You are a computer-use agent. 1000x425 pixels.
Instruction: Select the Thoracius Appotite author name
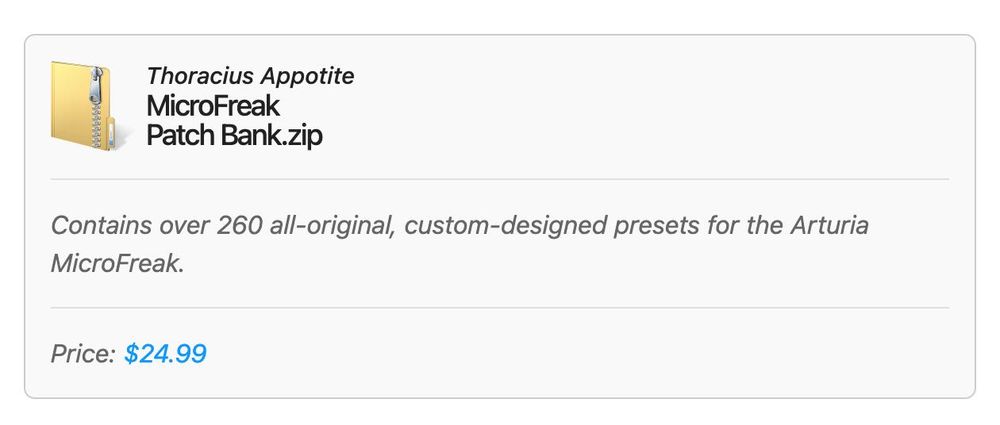tap(250, 76)
